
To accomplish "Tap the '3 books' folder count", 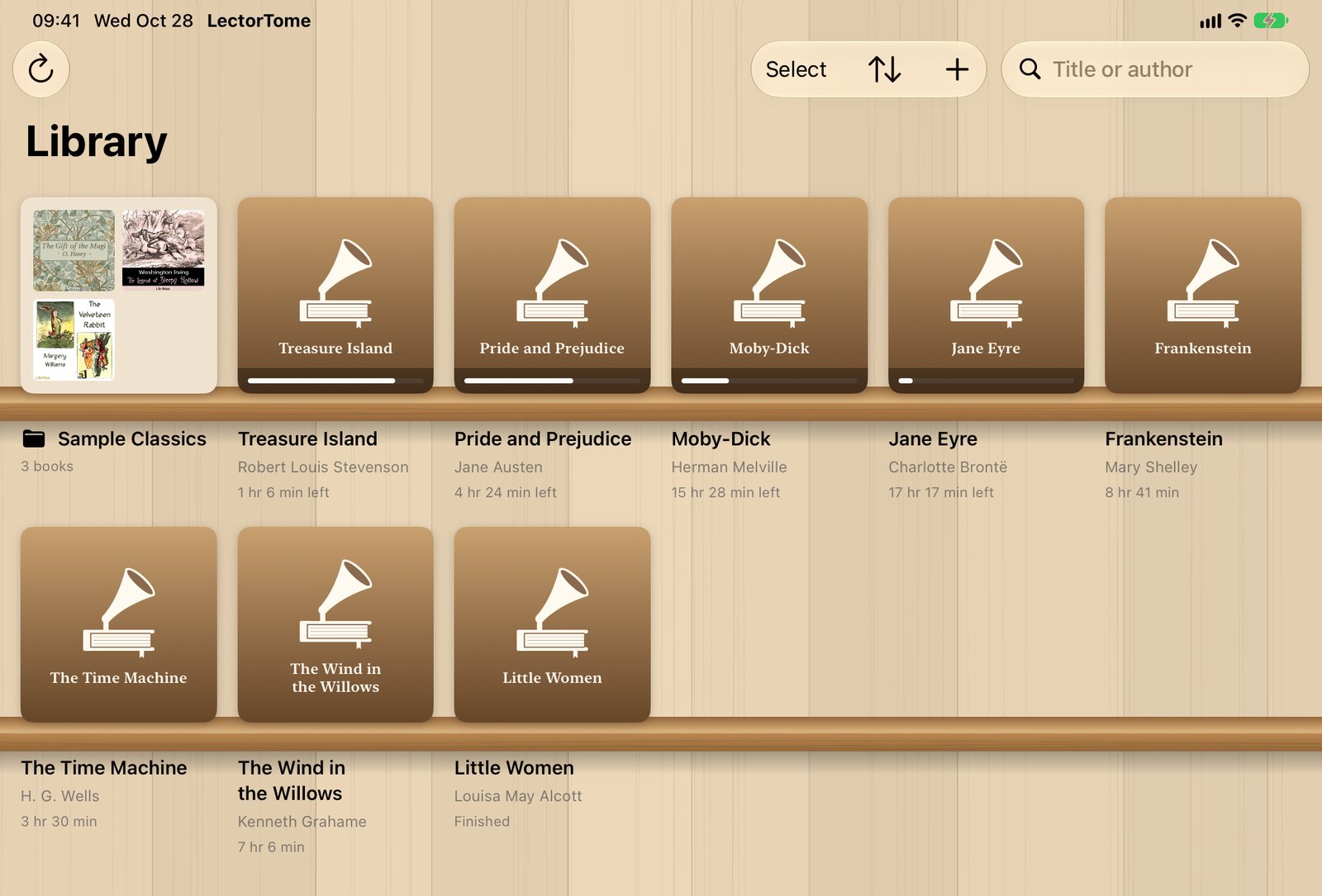I will pos(47,467).
